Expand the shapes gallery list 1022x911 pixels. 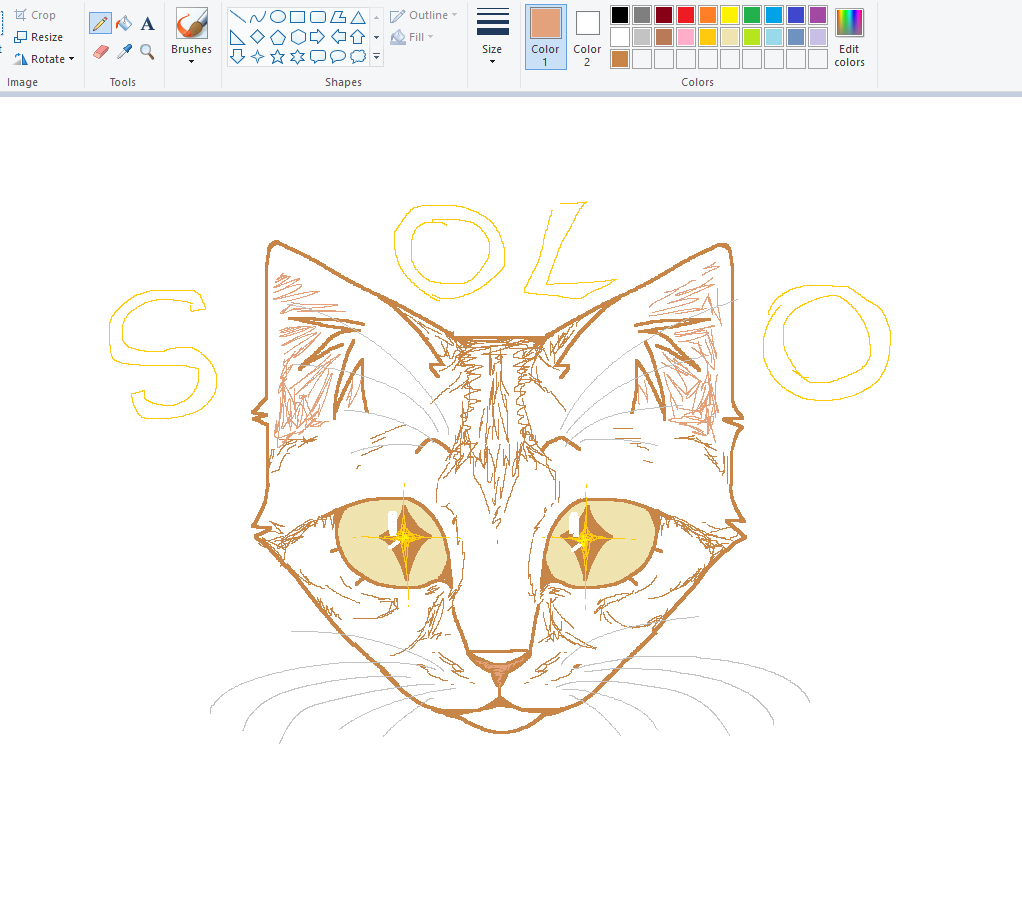377,57
